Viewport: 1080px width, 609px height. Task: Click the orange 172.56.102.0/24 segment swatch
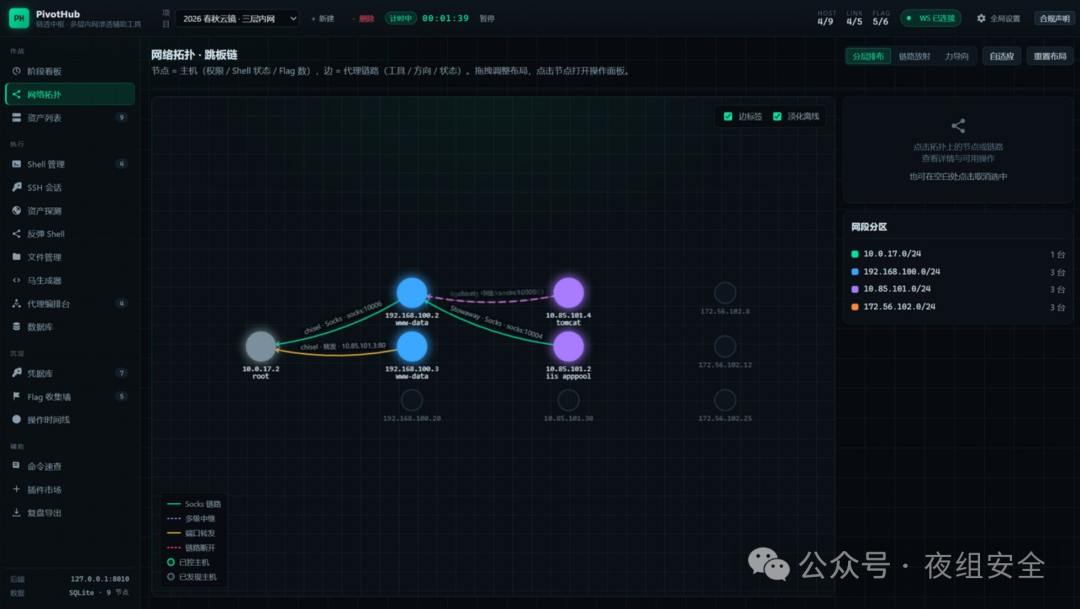tap(855, 307)
